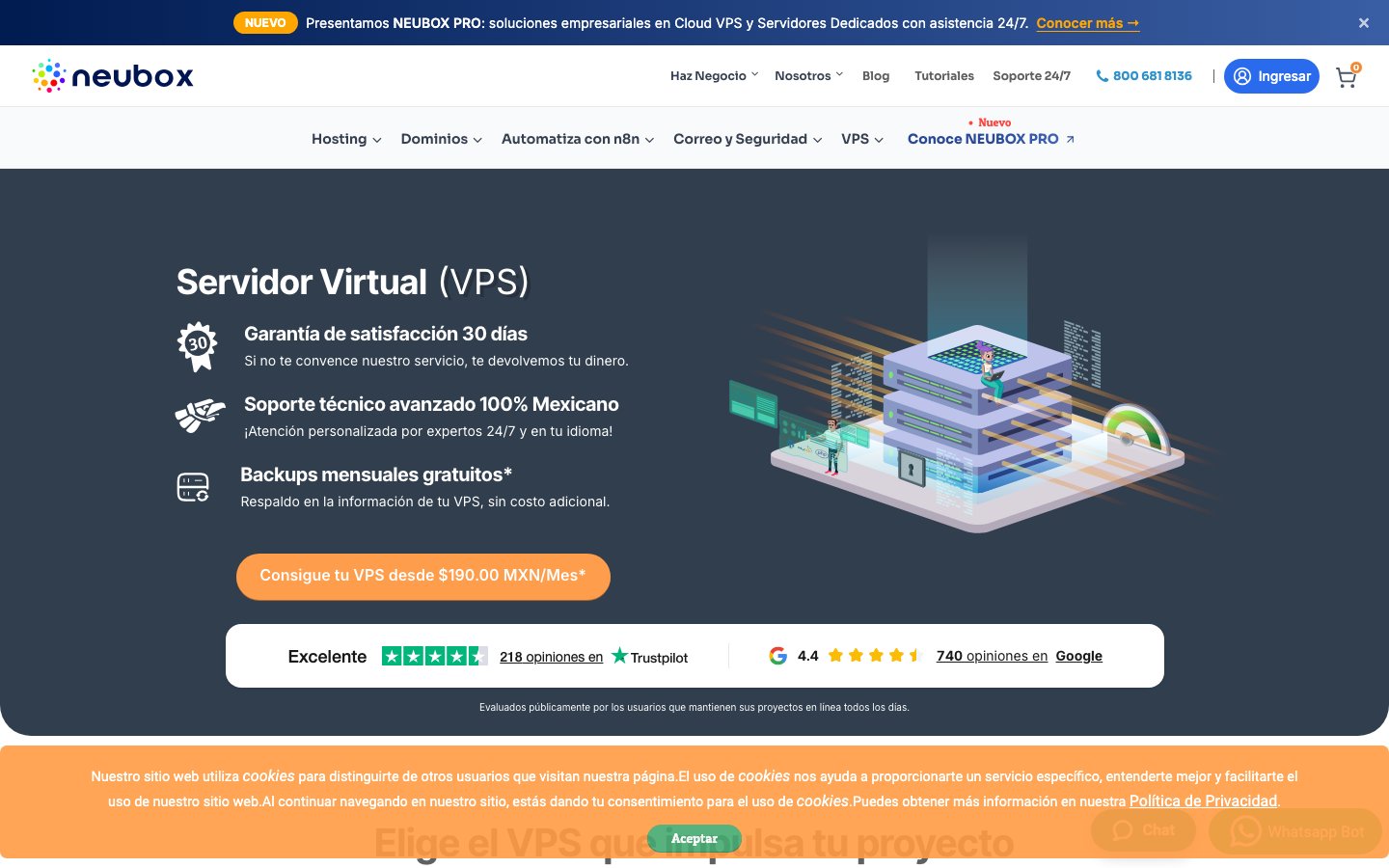
Task: Close the top announcement banner
Action: point(1364,23)
